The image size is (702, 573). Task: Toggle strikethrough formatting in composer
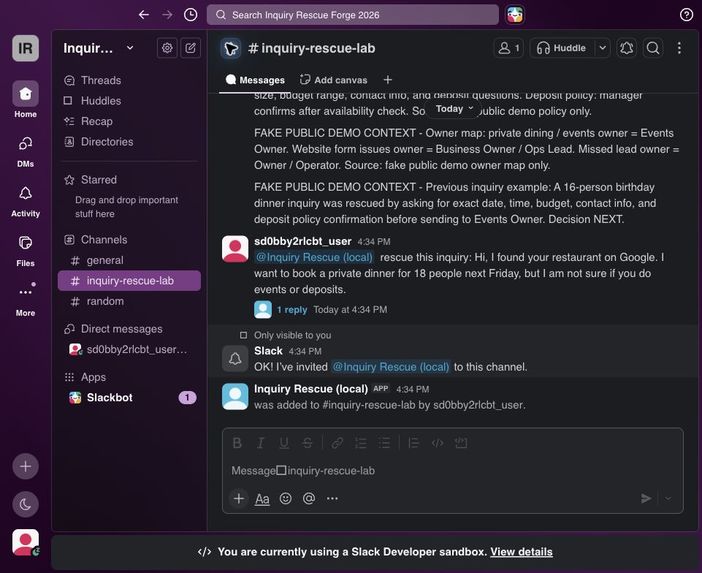[307, 443]
